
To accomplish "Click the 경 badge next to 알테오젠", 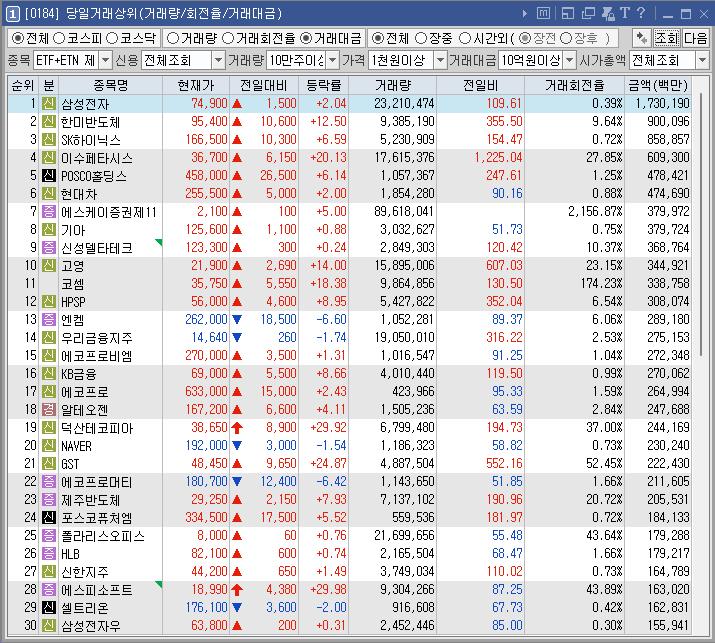I will pos(49,410).
